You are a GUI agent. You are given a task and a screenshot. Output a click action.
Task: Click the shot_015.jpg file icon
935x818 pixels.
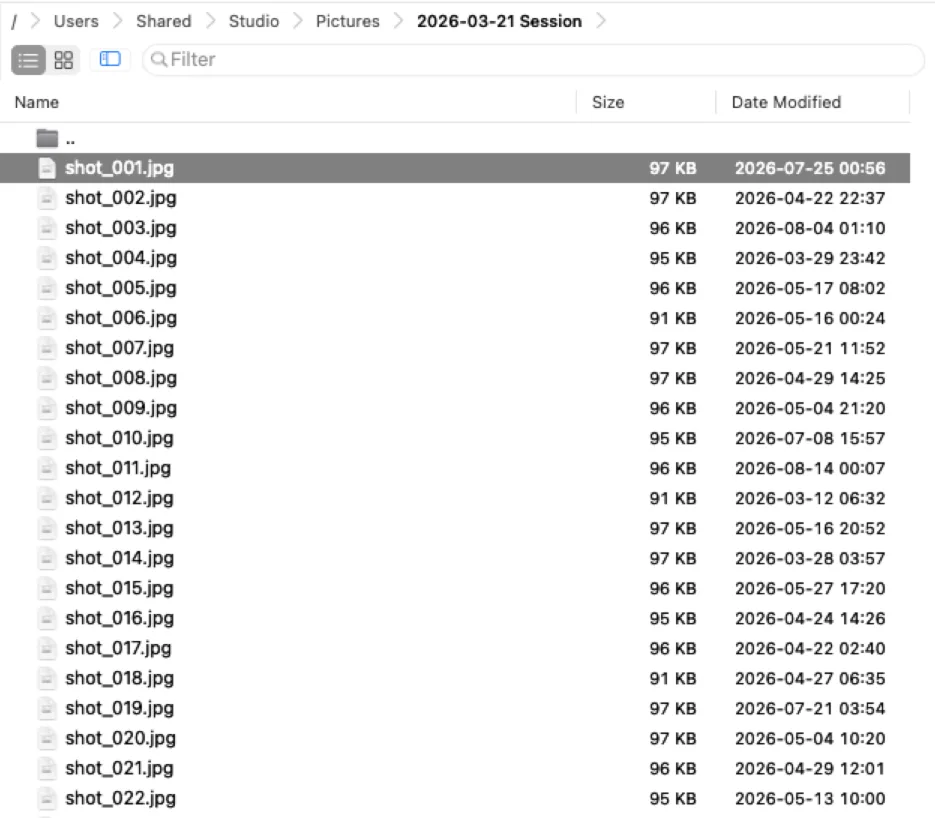[47, 588]
